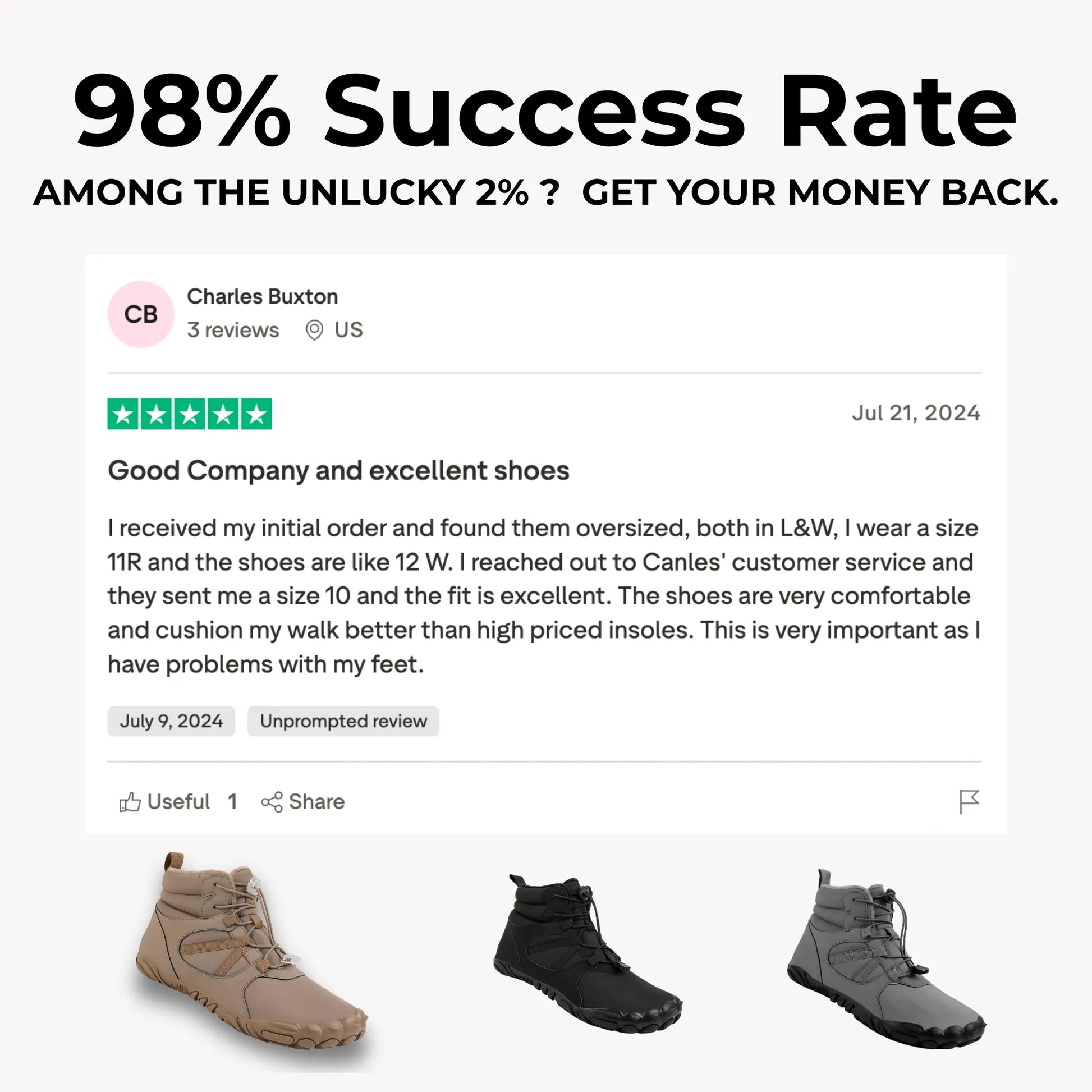The width and height of the screenshot is (1092, 1092).
Task: Click the '3 reviews' text
Action: 233,330
